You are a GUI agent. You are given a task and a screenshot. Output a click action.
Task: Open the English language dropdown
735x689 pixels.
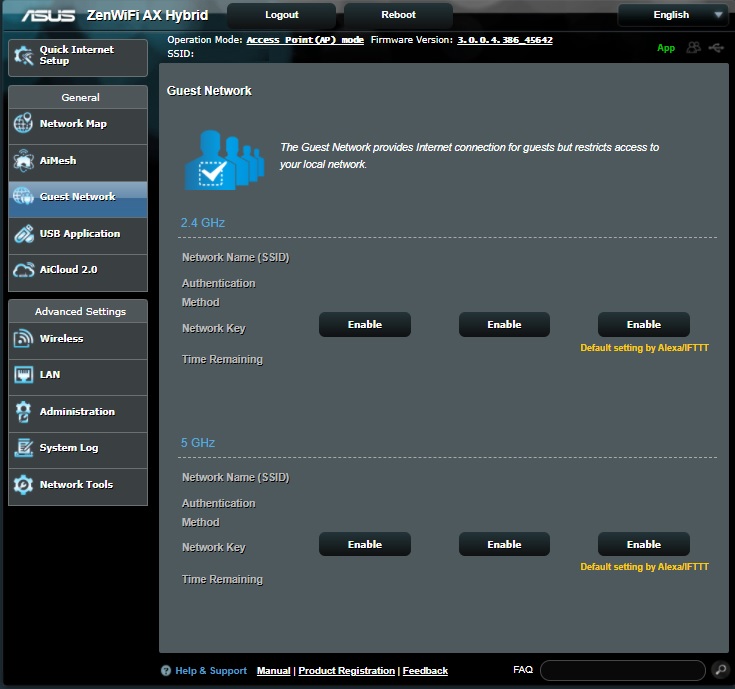pyautogui.click(x=673, y=15)
